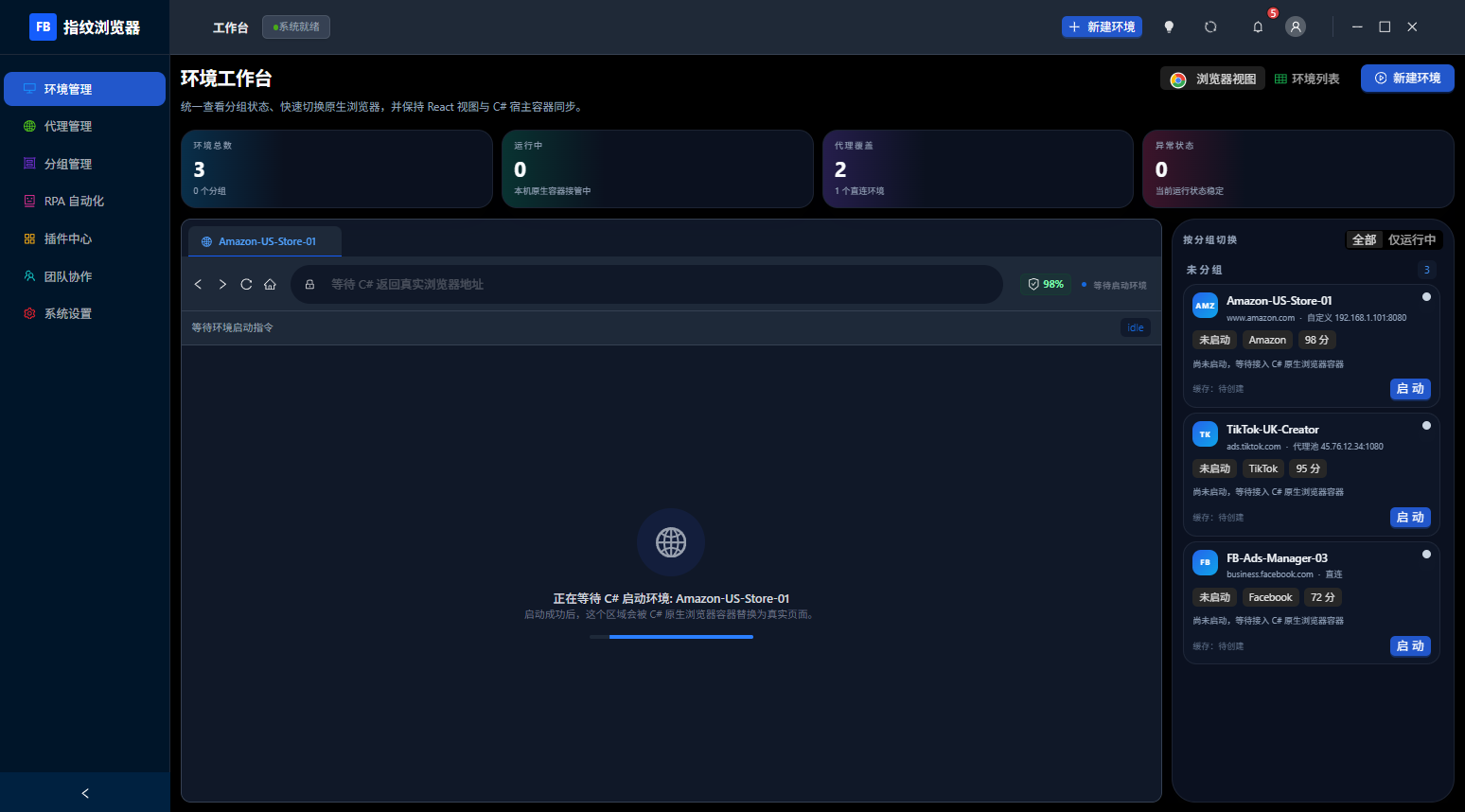Click the lightbulb tips icon in top bar
Viewport: 1465px width, 812px height.
[1169, 27]
